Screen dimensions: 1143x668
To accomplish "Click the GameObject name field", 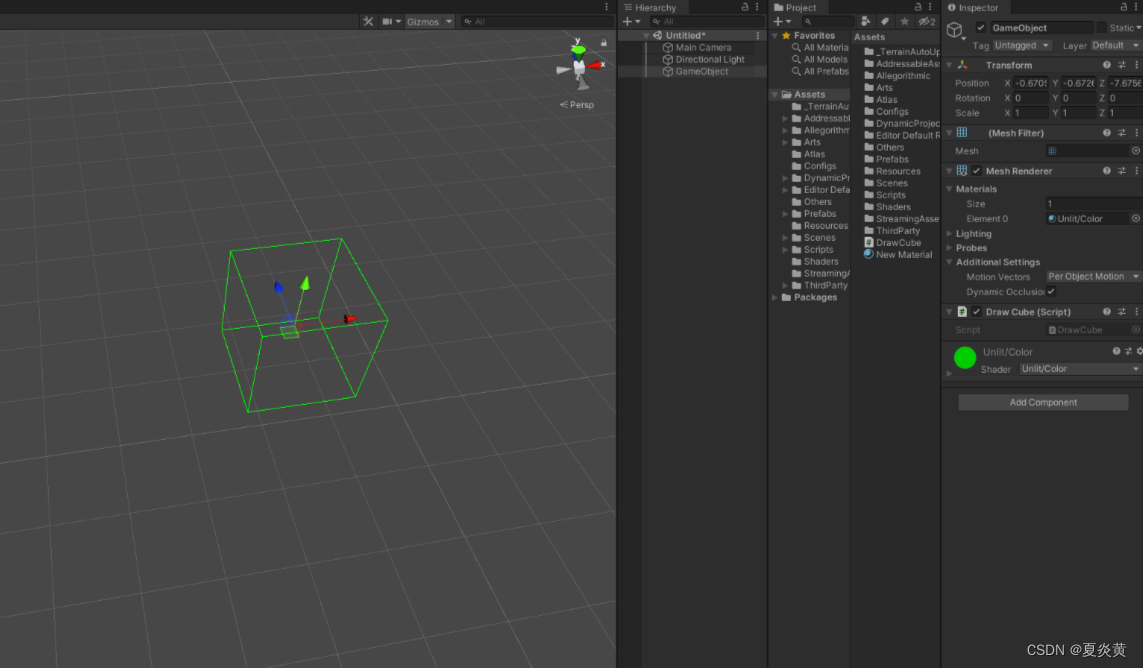I will [1040, 28].
